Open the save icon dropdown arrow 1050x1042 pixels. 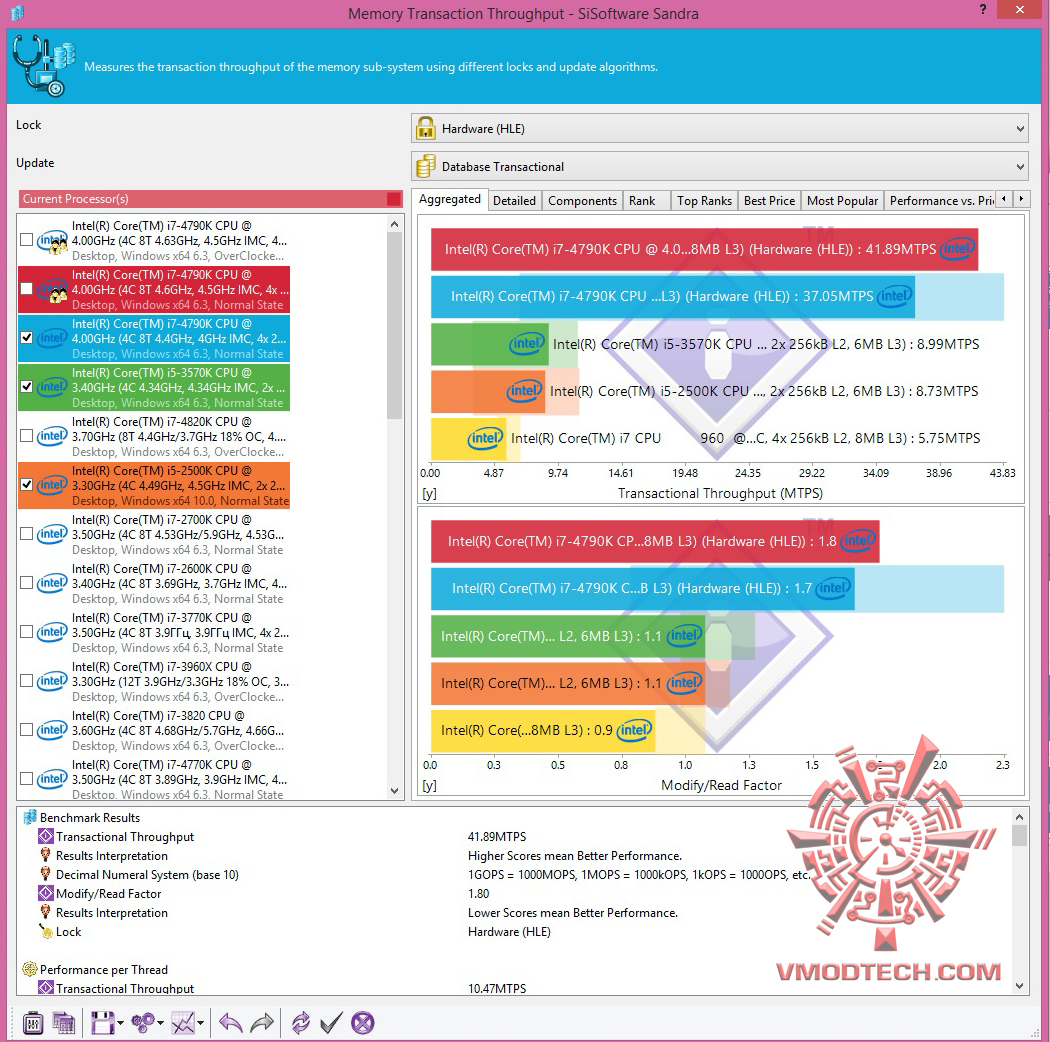[x=121, y=1023]
